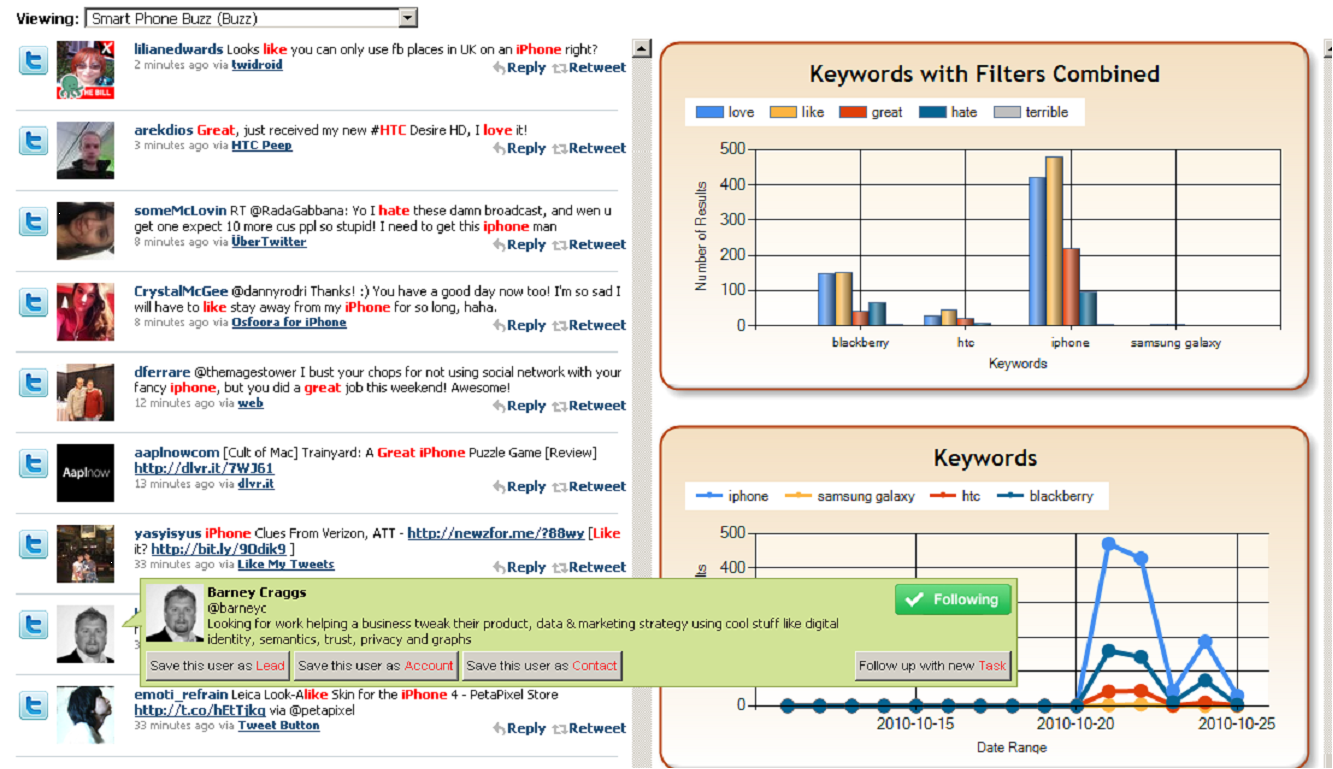Open the Like My Tweets source link
Image resolution: width=1333 pixels, height=769 pixels.
tap(286, 564)
